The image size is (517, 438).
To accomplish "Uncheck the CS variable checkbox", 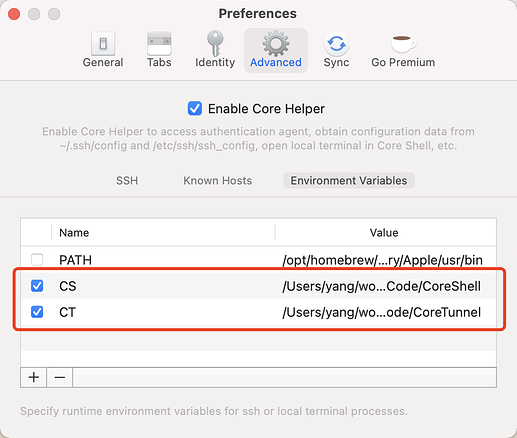I will (37, 286).
